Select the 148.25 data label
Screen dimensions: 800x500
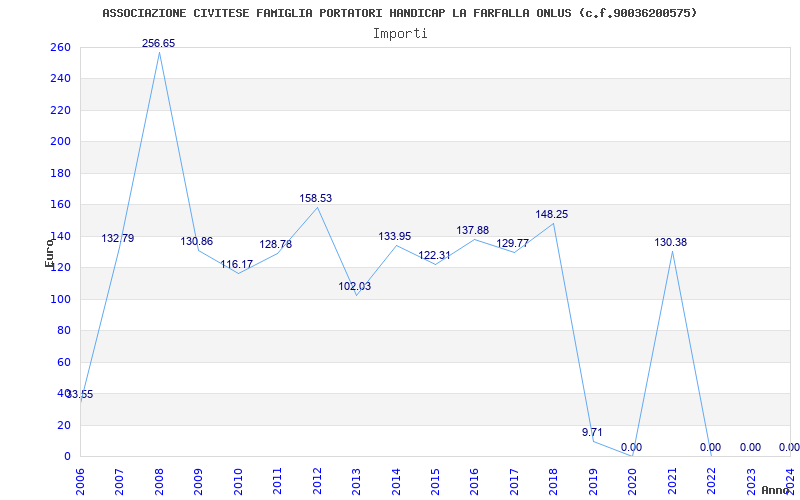click(552, 215)
